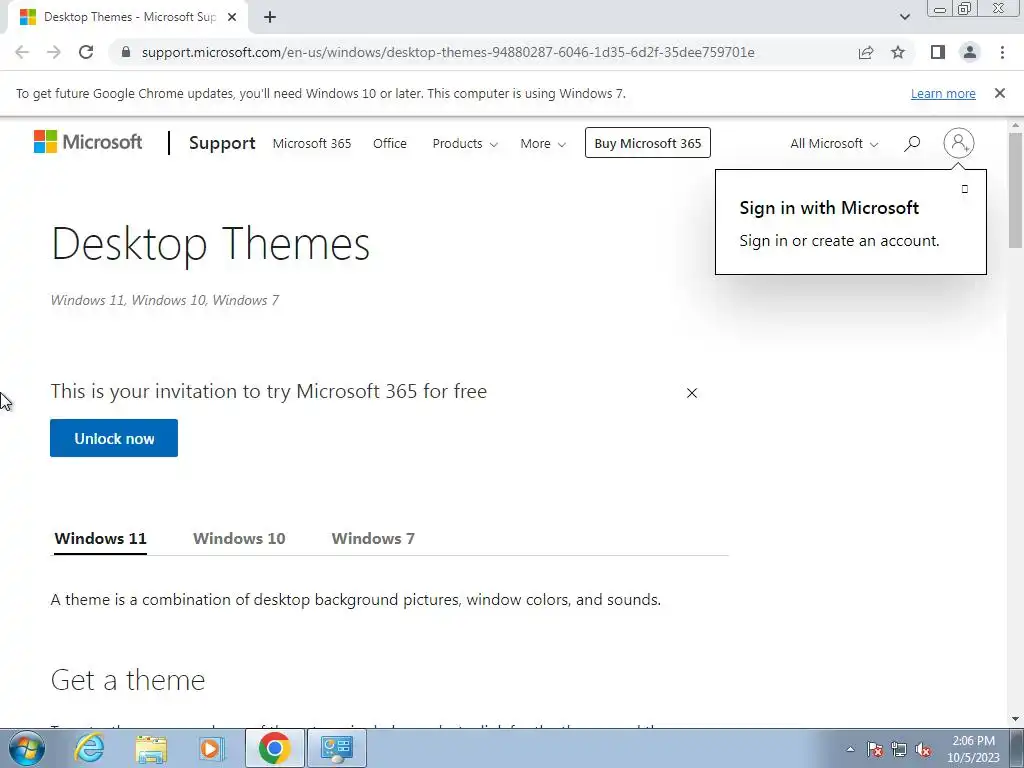Image resolution: width=1024 pixels, height=768 pixels.
Task: Expand All Microsoft dropdown
Action: 834,144
